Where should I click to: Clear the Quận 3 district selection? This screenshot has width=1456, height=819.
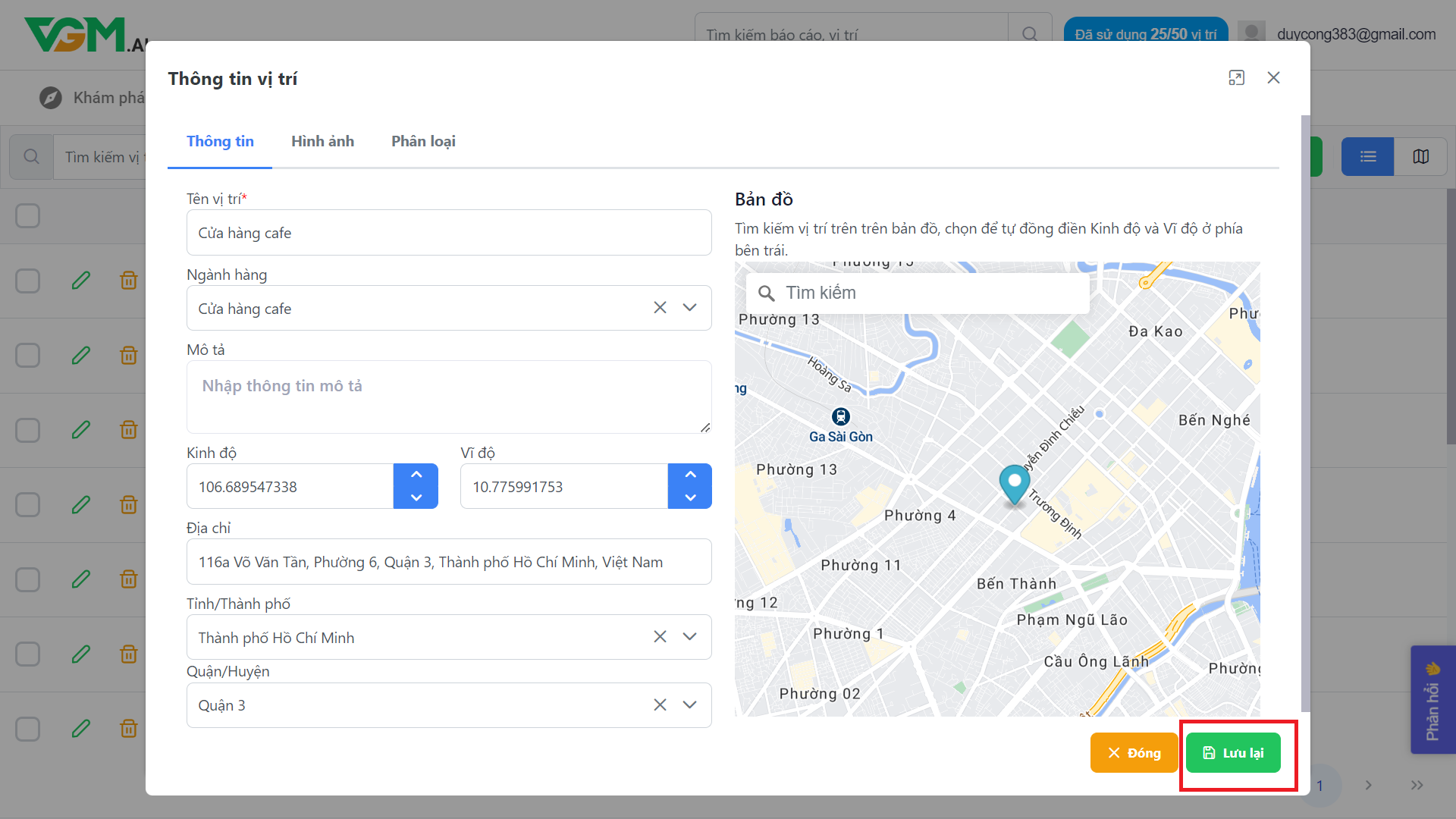[660, 705]
